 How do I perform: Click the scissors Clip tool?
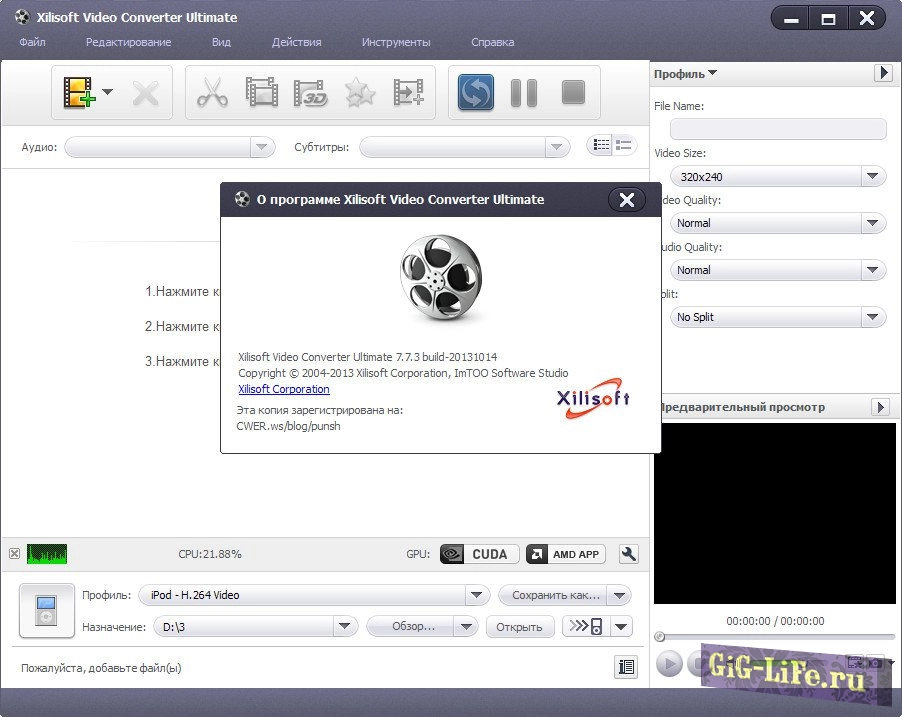click(212, 93)
